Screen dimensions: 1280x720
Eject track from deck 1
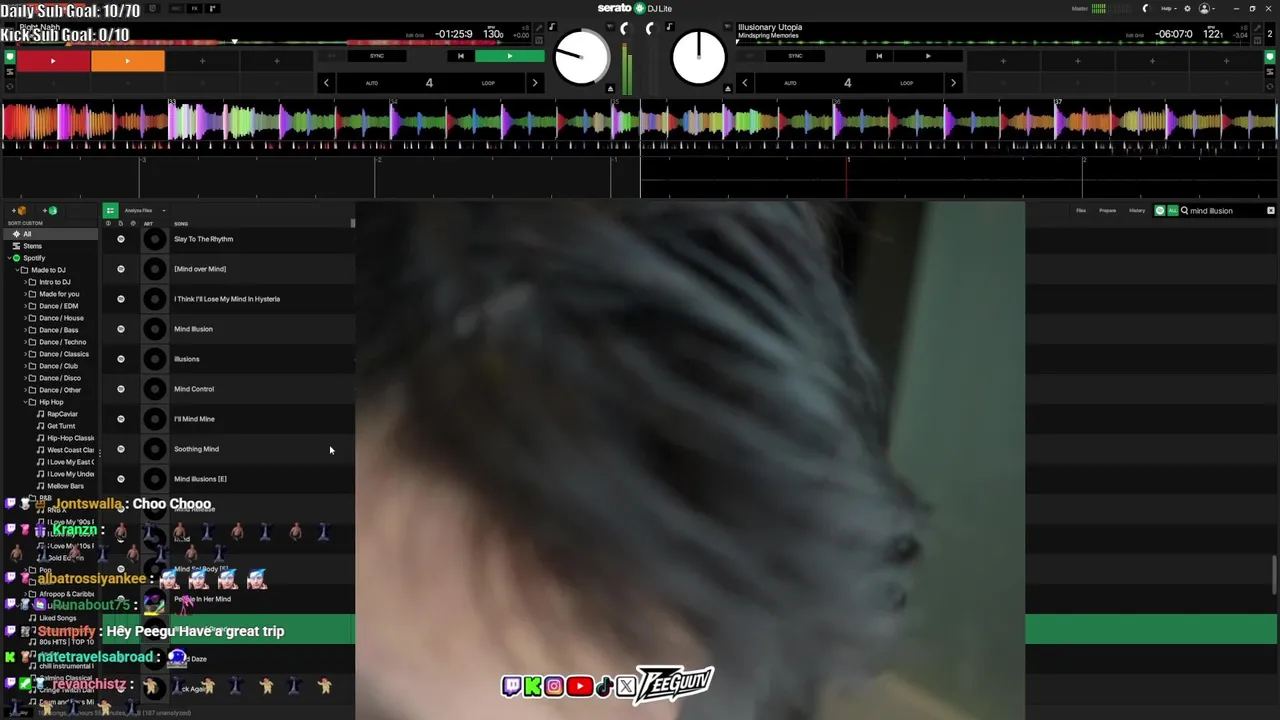point(611,89)
